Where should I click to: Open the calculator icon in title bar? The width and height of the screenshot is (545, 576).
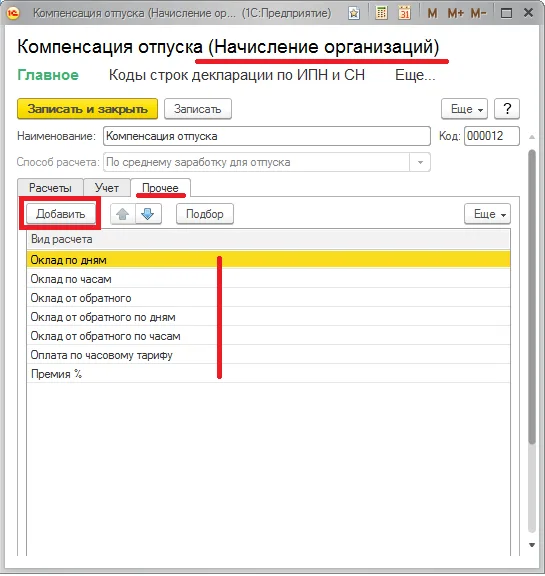[382, 14]
